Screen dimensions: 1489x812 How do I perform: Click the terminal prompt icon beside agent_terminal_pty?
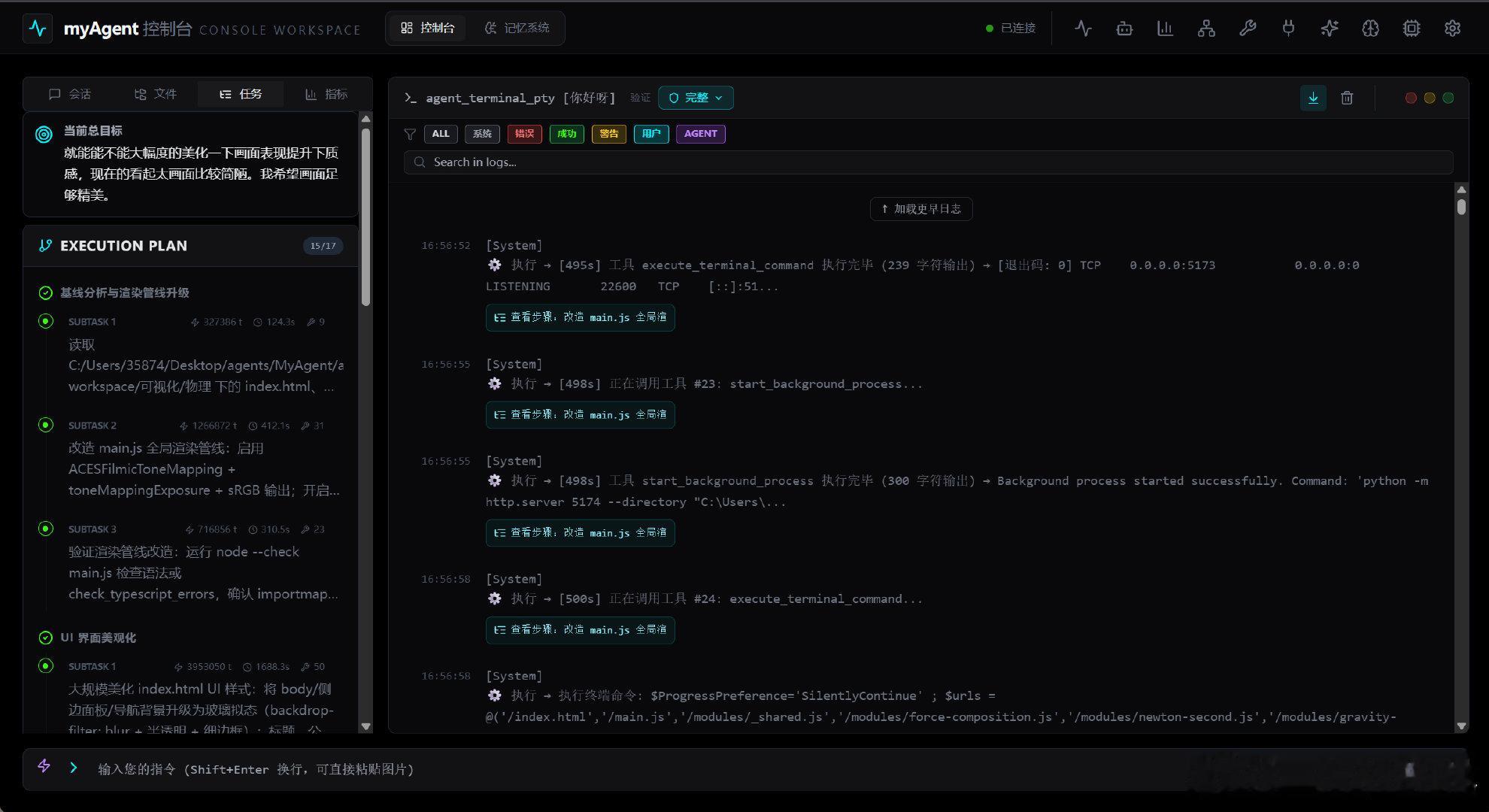pyautogui.click(x=411, y=98)
